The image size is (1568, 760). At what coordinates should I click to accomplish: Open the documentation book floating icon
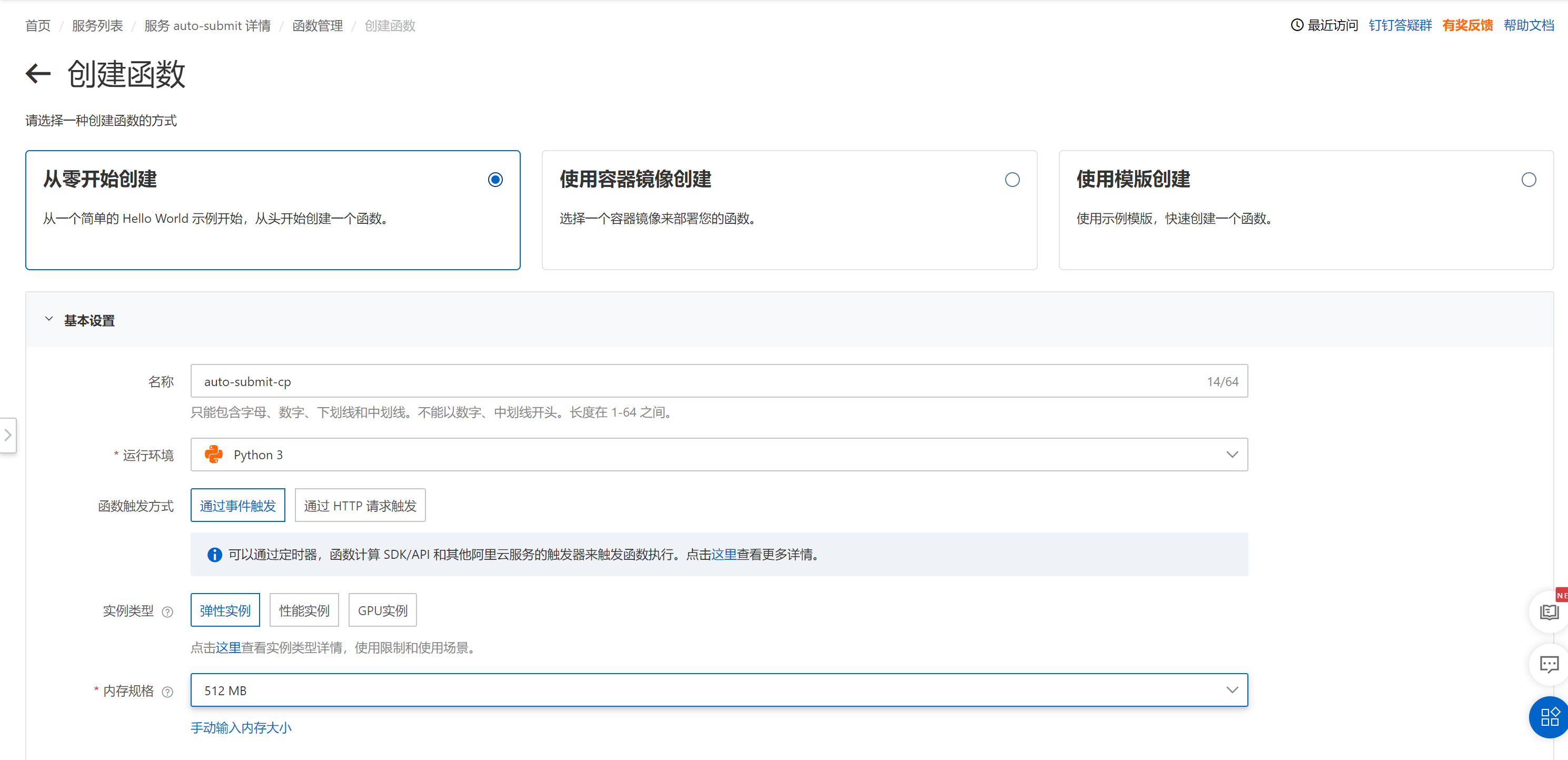pyautogui.click(x=1549, y=612)
